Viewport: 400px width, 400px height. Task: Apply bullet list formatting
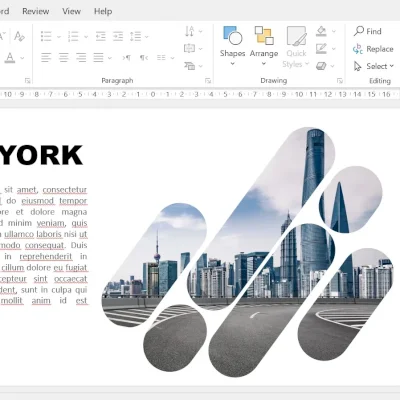(46, 36)
